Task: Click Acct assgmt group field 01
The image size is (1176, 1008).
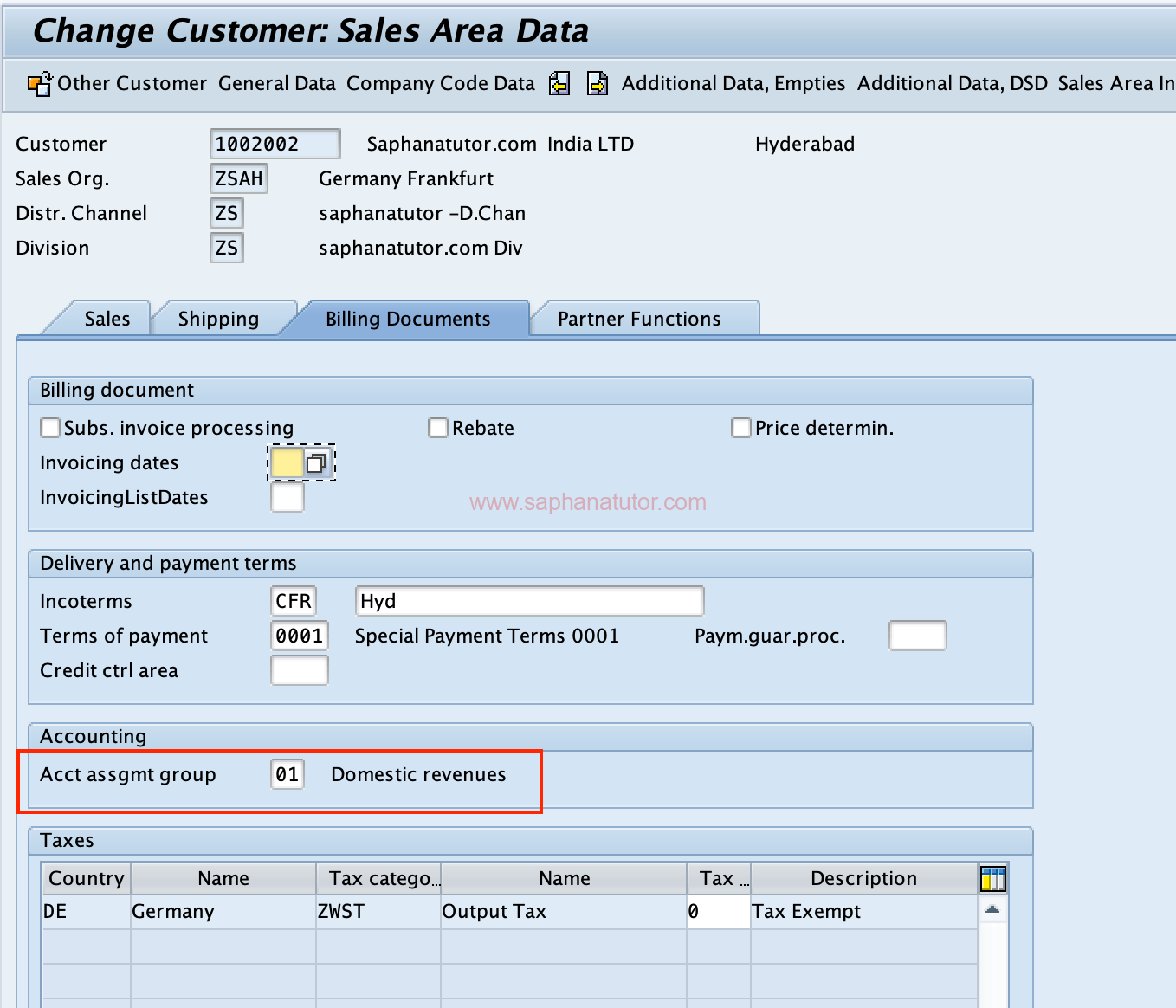Action: tap(288, 774)
